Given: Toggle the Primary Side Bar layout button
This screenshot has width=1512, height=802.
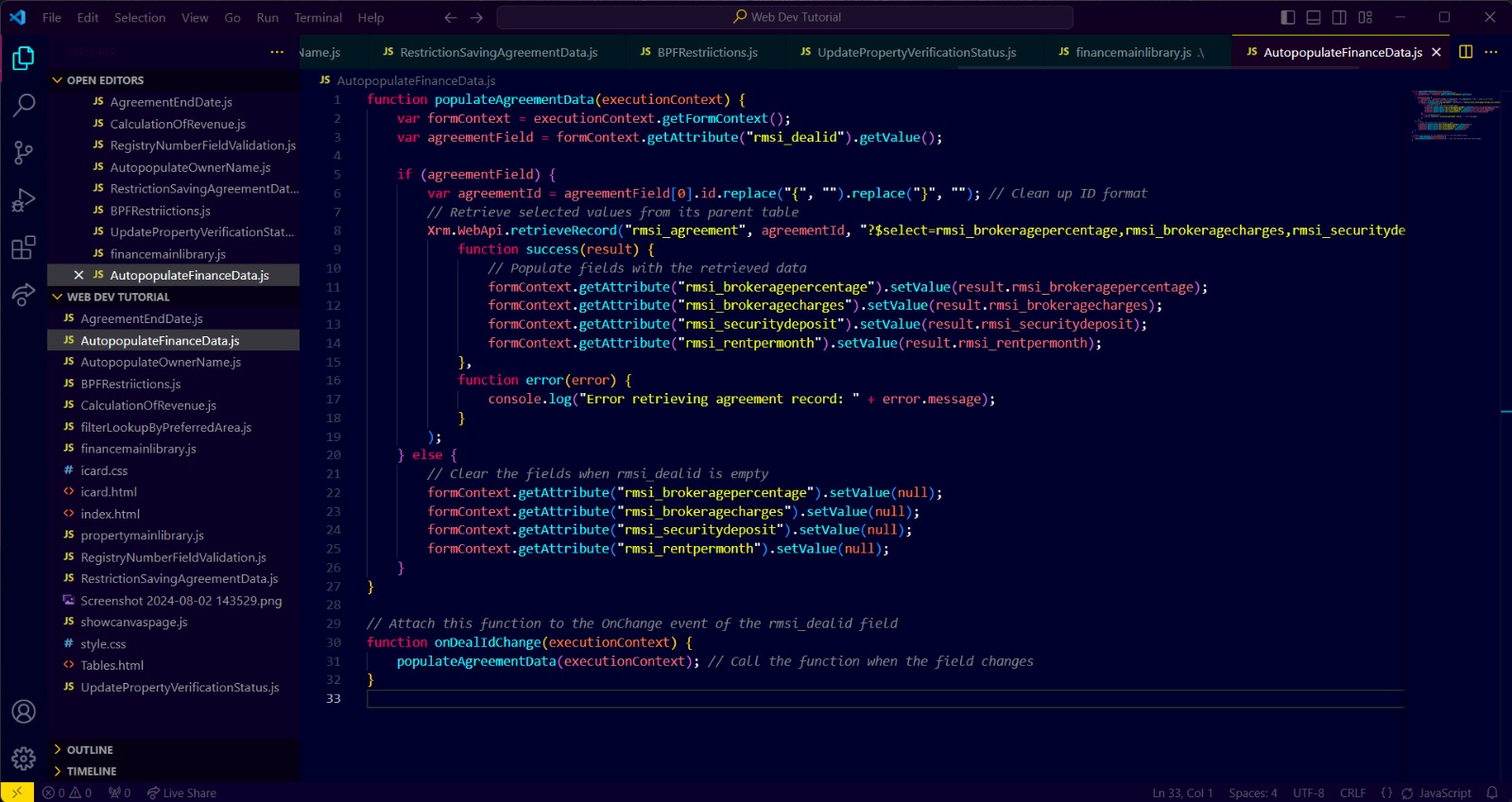Looking at the screenshot, I should (x=1287, y=17).
